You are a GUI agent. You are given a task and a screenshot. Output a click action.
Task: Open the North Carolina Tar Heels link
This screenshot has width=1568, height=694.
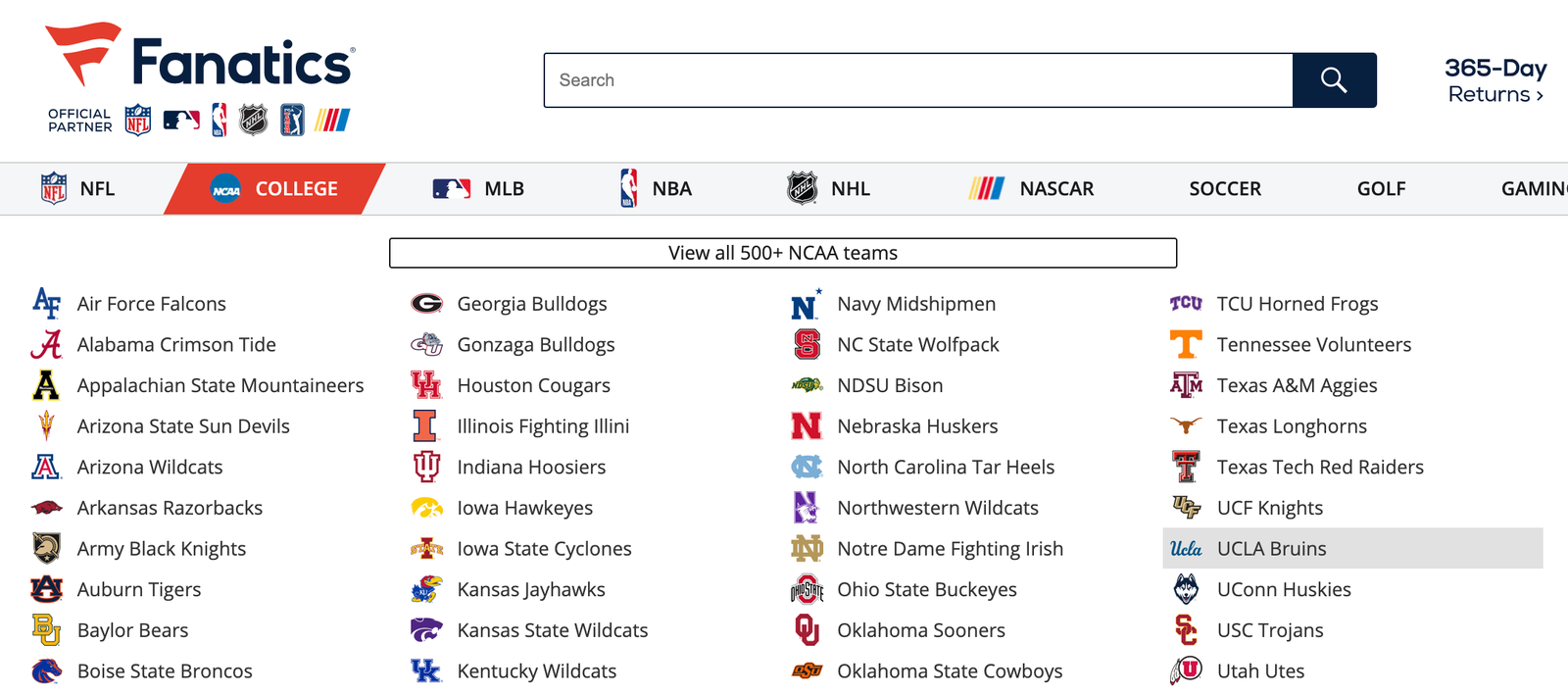click(x=946, y=468)
